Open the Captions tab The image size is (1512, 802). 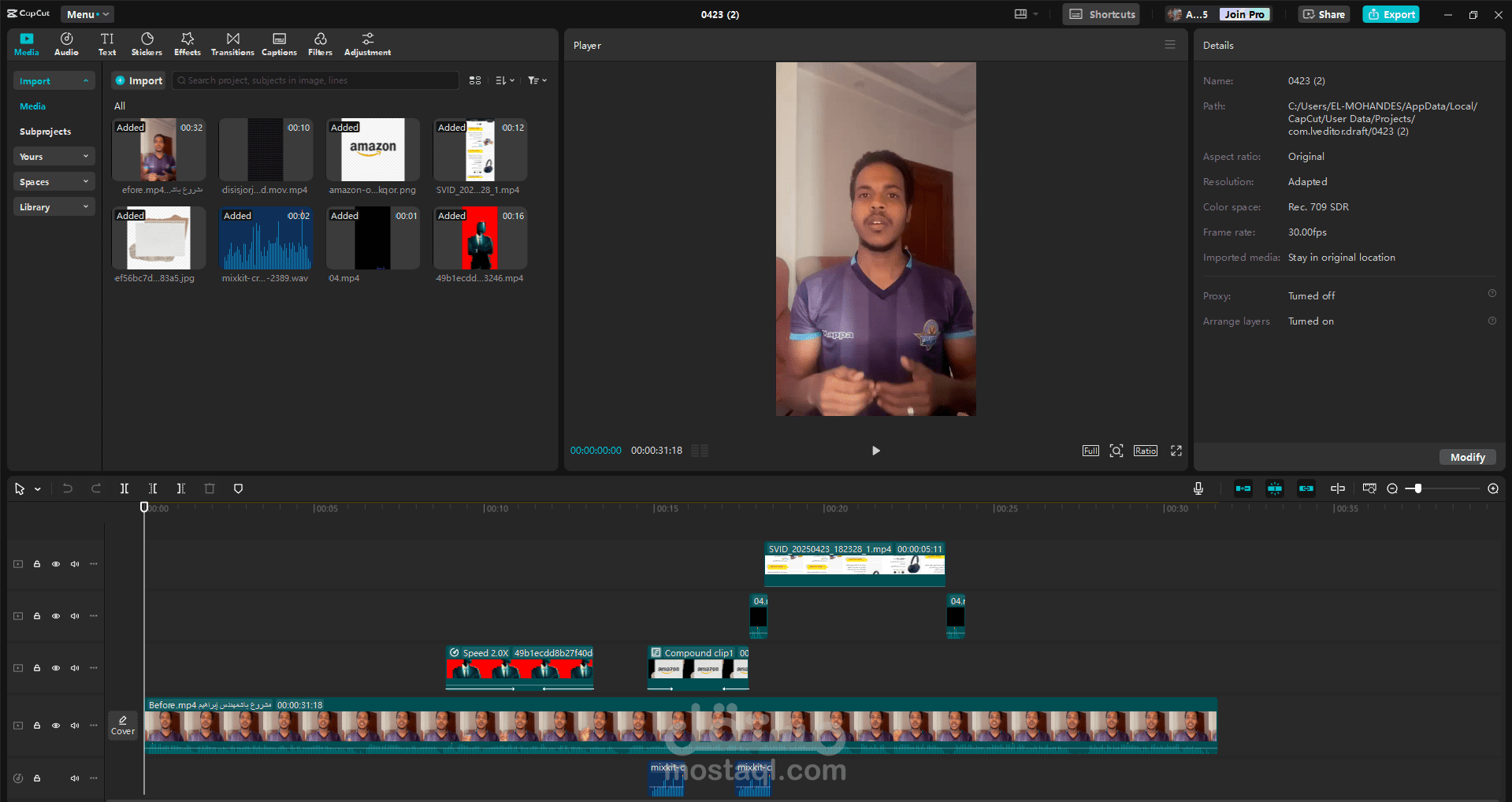coord(279,44)
